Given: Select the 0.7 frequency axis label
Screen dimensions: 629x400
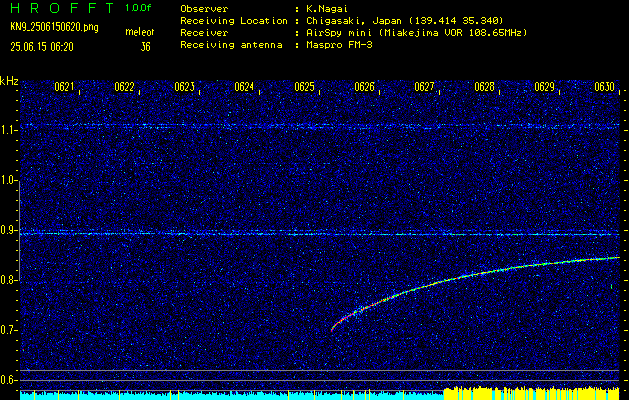Looking at the screenshot, I should click(x=8, y=330).
